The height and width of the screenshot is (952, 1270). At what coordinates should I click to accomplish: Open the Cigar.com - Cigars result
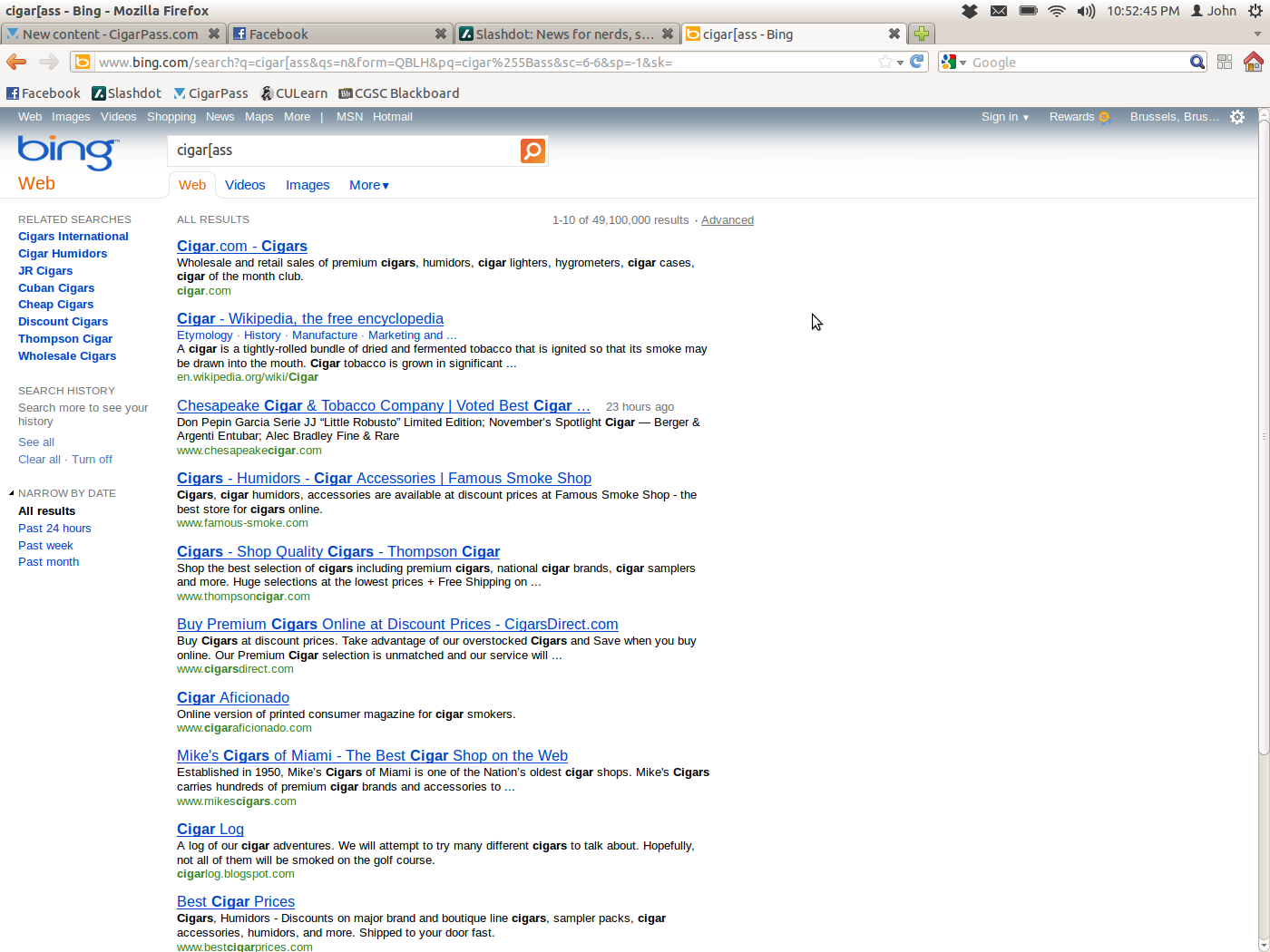coord(242,247)
